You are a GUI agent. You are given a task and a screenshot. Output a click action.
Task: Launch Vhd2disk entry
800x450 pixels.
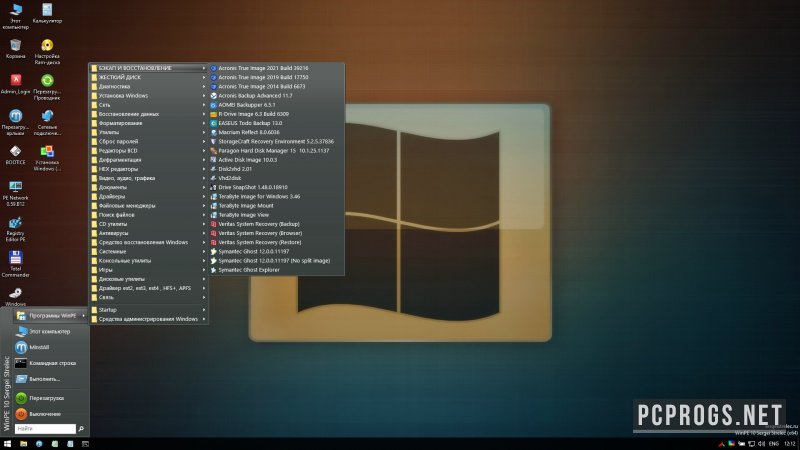coord(276,178)
